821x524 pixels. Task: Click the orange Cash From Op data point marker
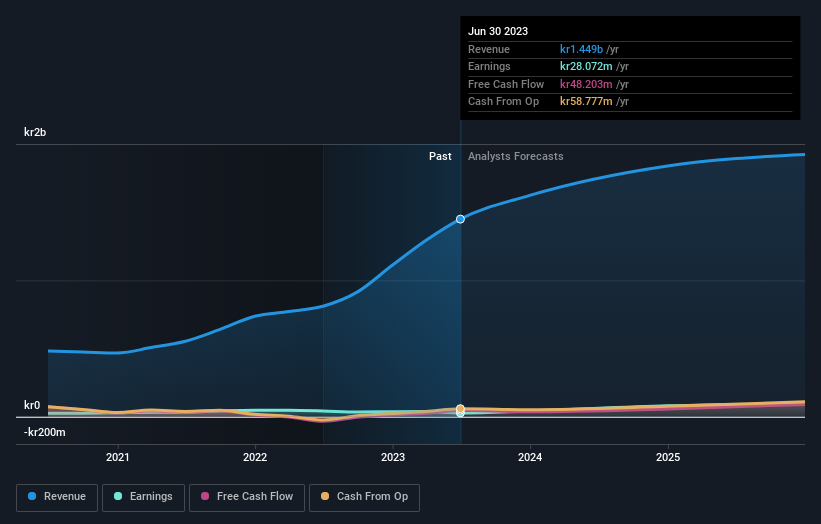point(460,409)
